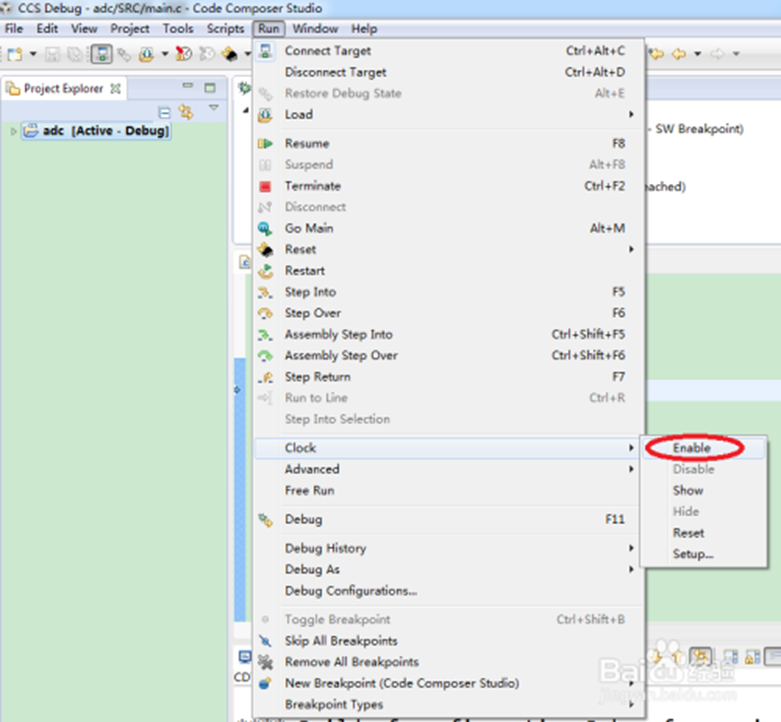Open the Scripts menu

tap(226, 29)
